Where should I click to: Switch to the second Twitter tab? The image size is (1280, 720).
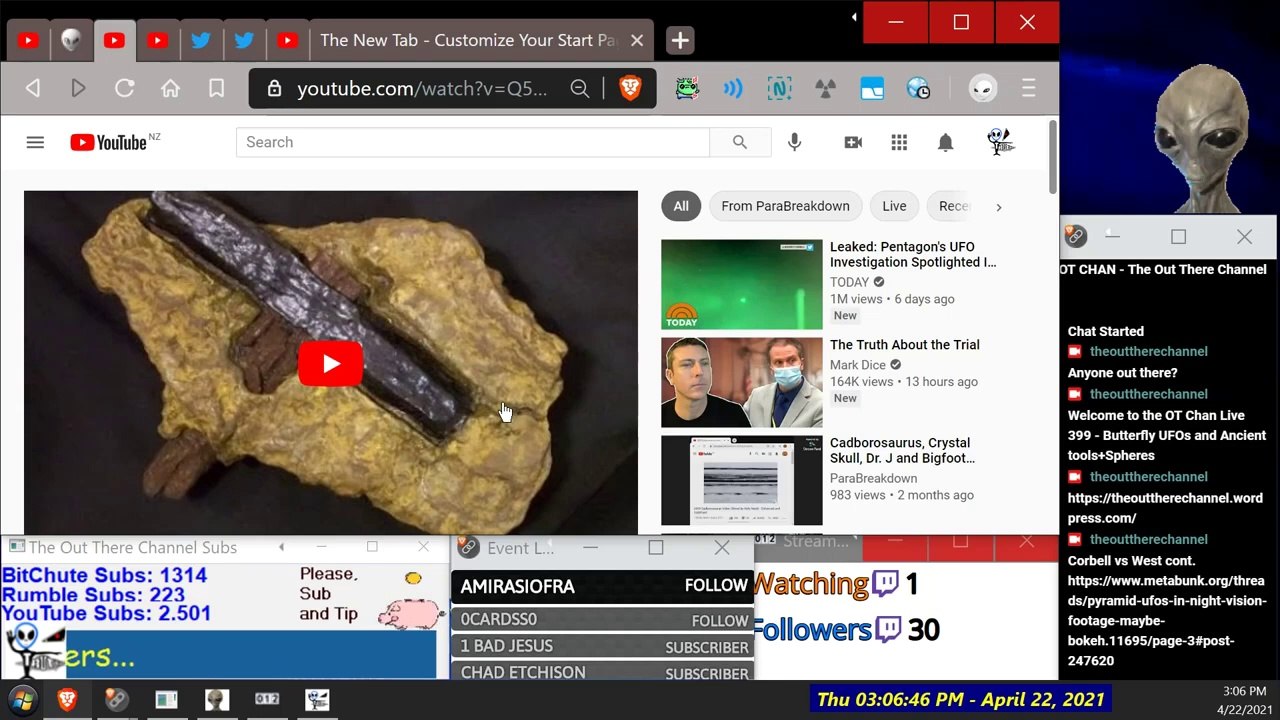pyautogui.click(x=244, y=41)
